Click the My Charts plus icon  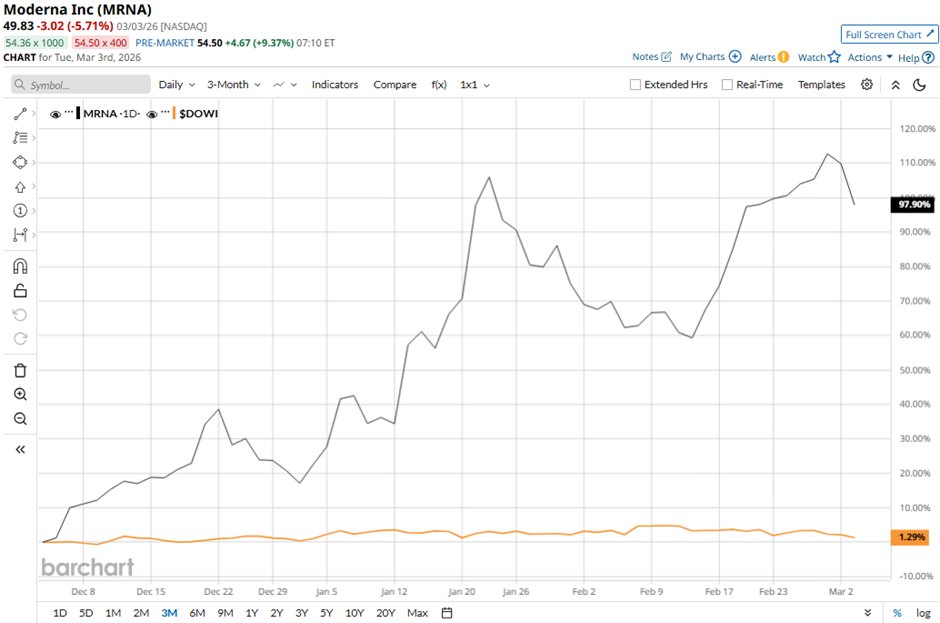(x=735, y=56)
